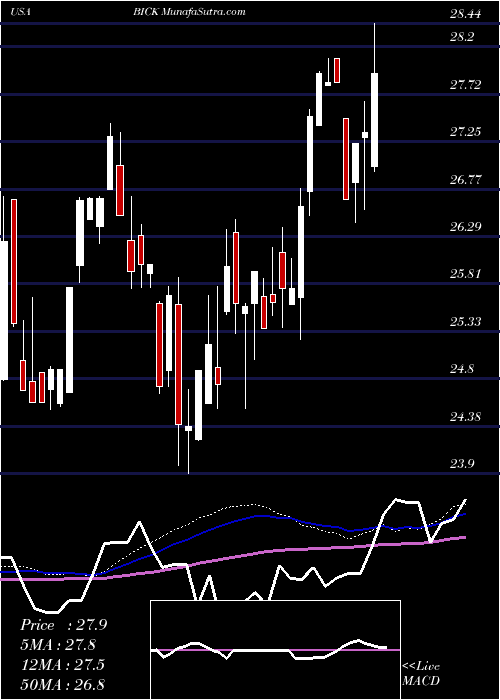The height and width of the screenshot is (700, 500).
Task: Click the 25.81 price axis label
Action: [466, 274]
